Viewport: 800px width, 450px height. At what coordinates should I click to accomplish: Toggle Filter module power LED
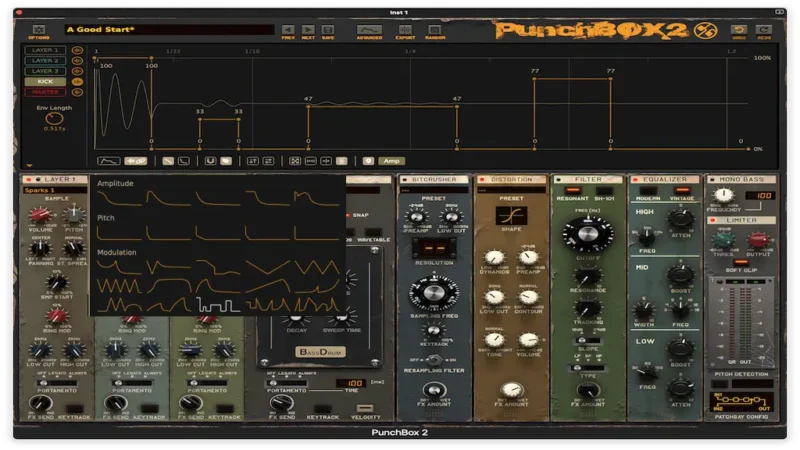(x=558, y=180)
